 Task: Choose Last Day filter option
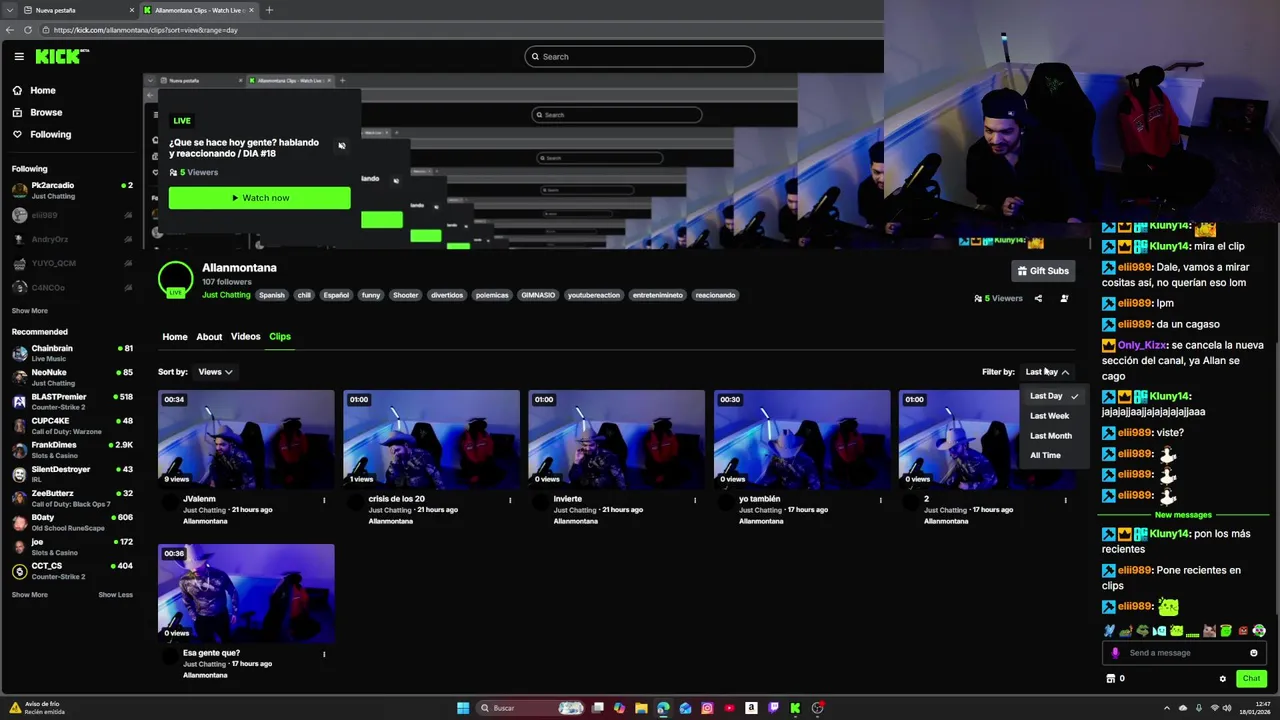click(x=1054, y=396)
